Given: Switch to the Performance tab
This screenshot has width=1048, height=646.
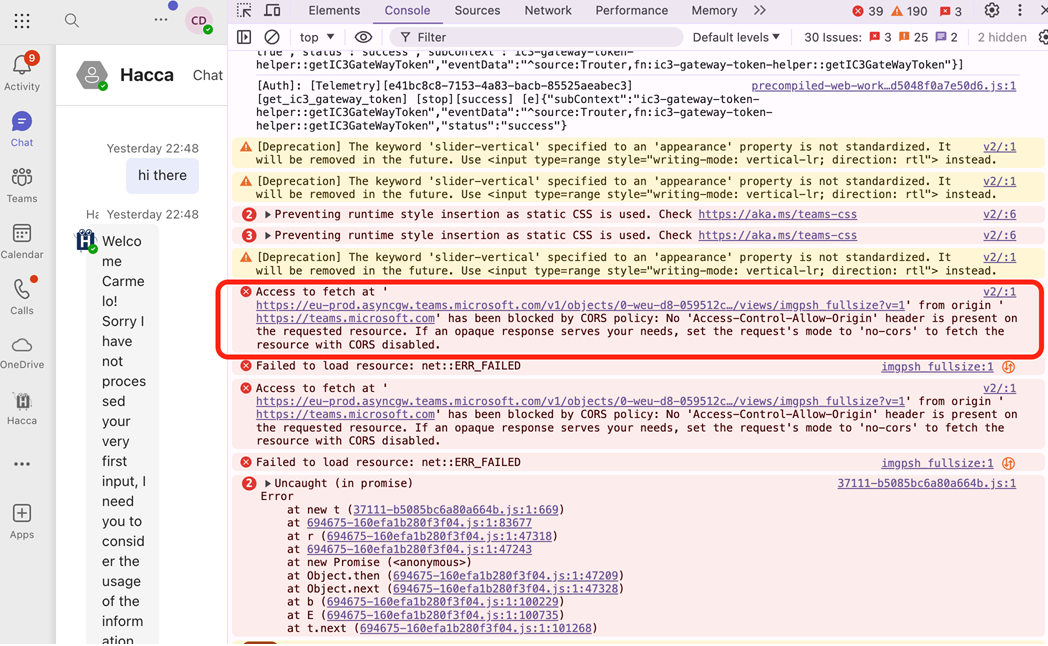Looking at the screenshot, I should click(632, 11).
